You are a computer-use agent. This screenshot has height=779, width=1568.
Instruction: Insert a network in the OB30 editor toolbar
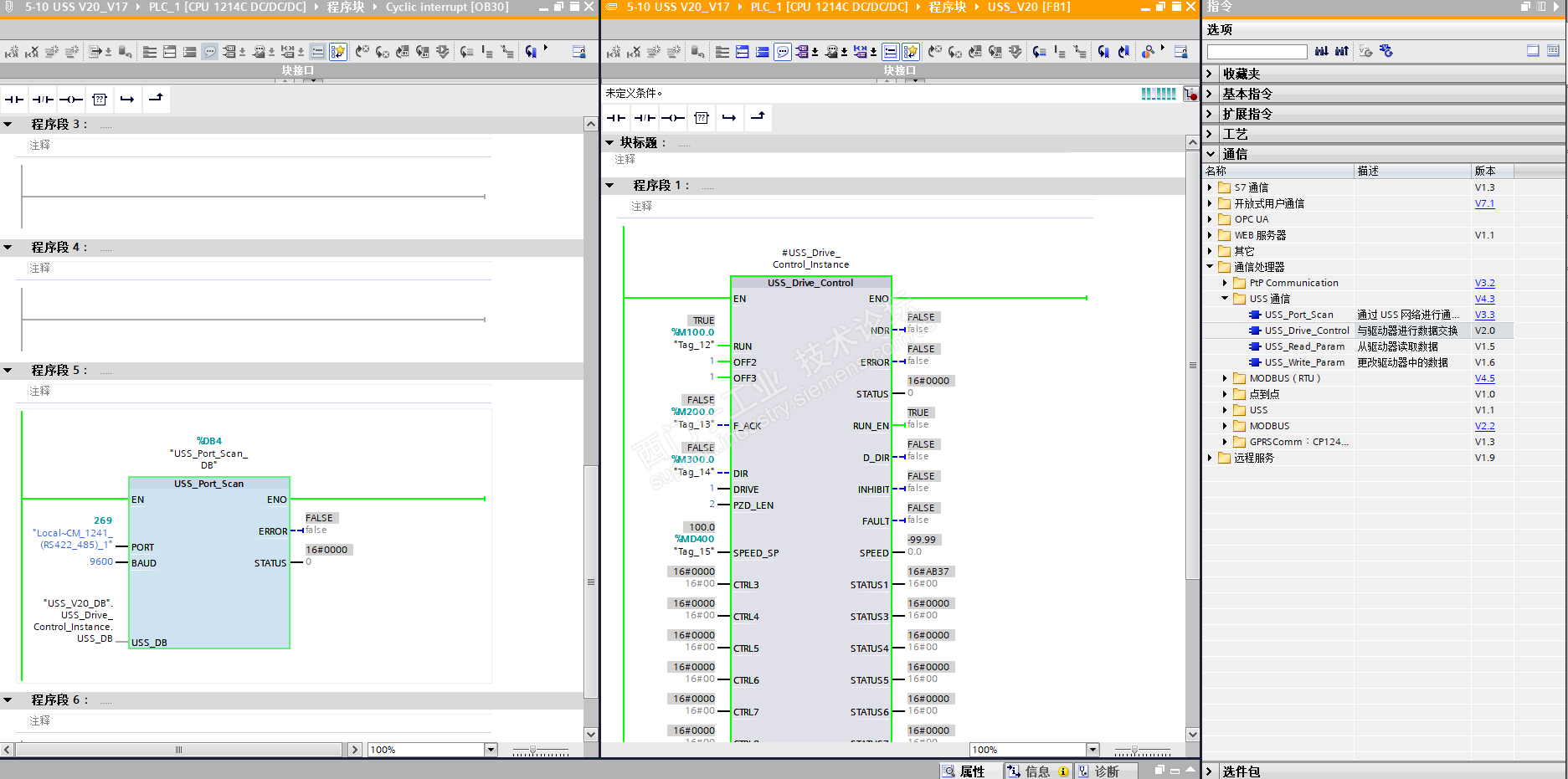[12, 52]
